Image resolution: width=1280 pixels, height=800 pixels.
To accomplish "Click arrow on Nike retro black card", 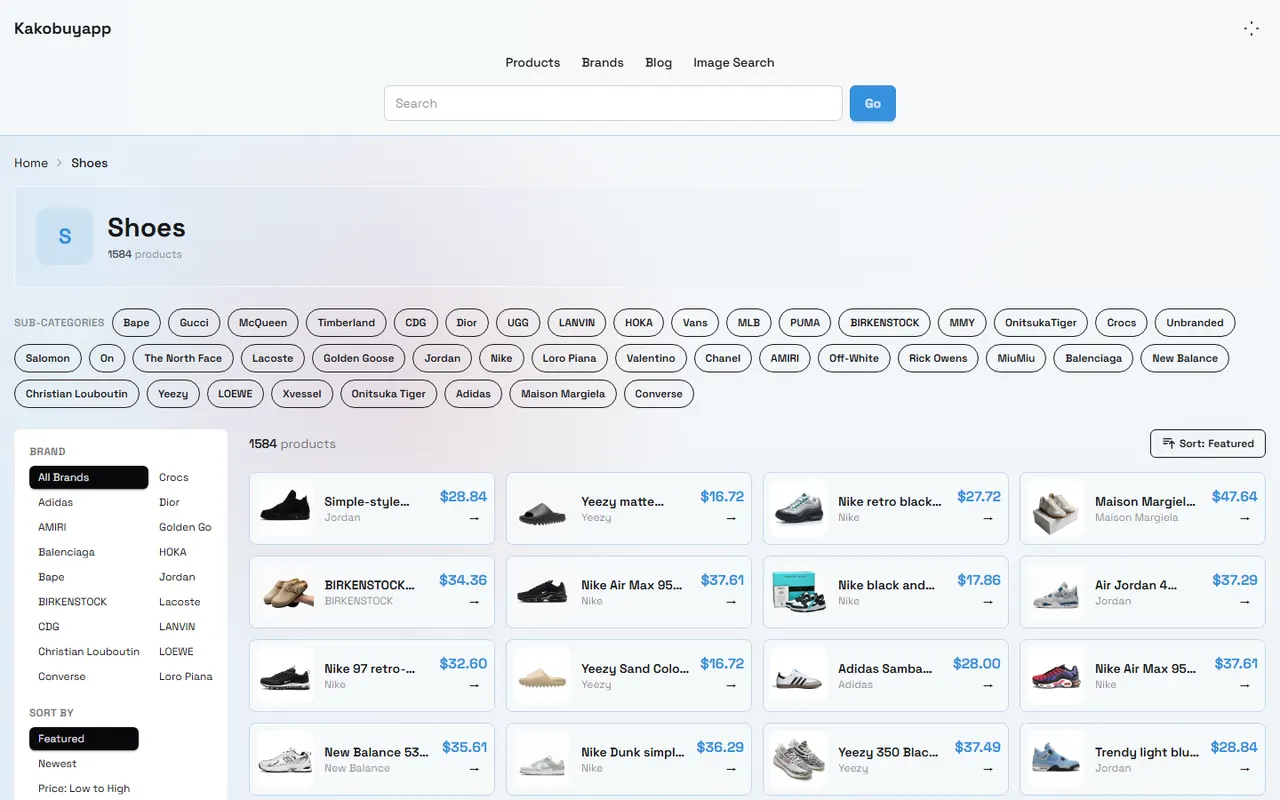I will (988, 518).
